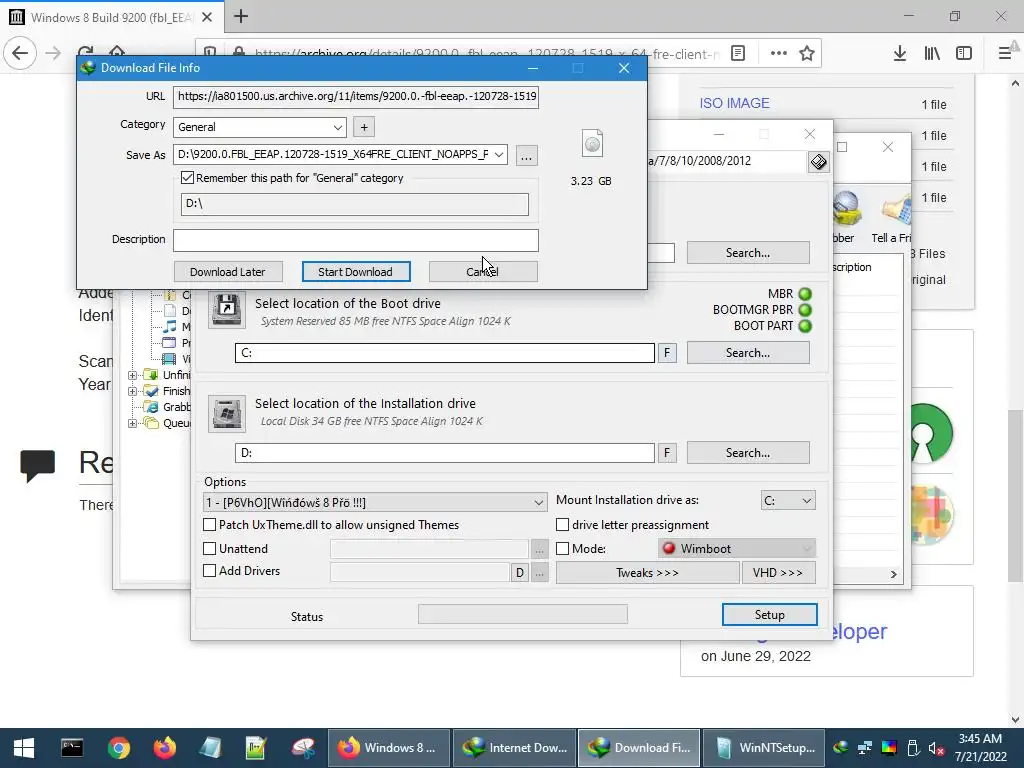Click the green MBR status indicator

click(x=805, y=294)
